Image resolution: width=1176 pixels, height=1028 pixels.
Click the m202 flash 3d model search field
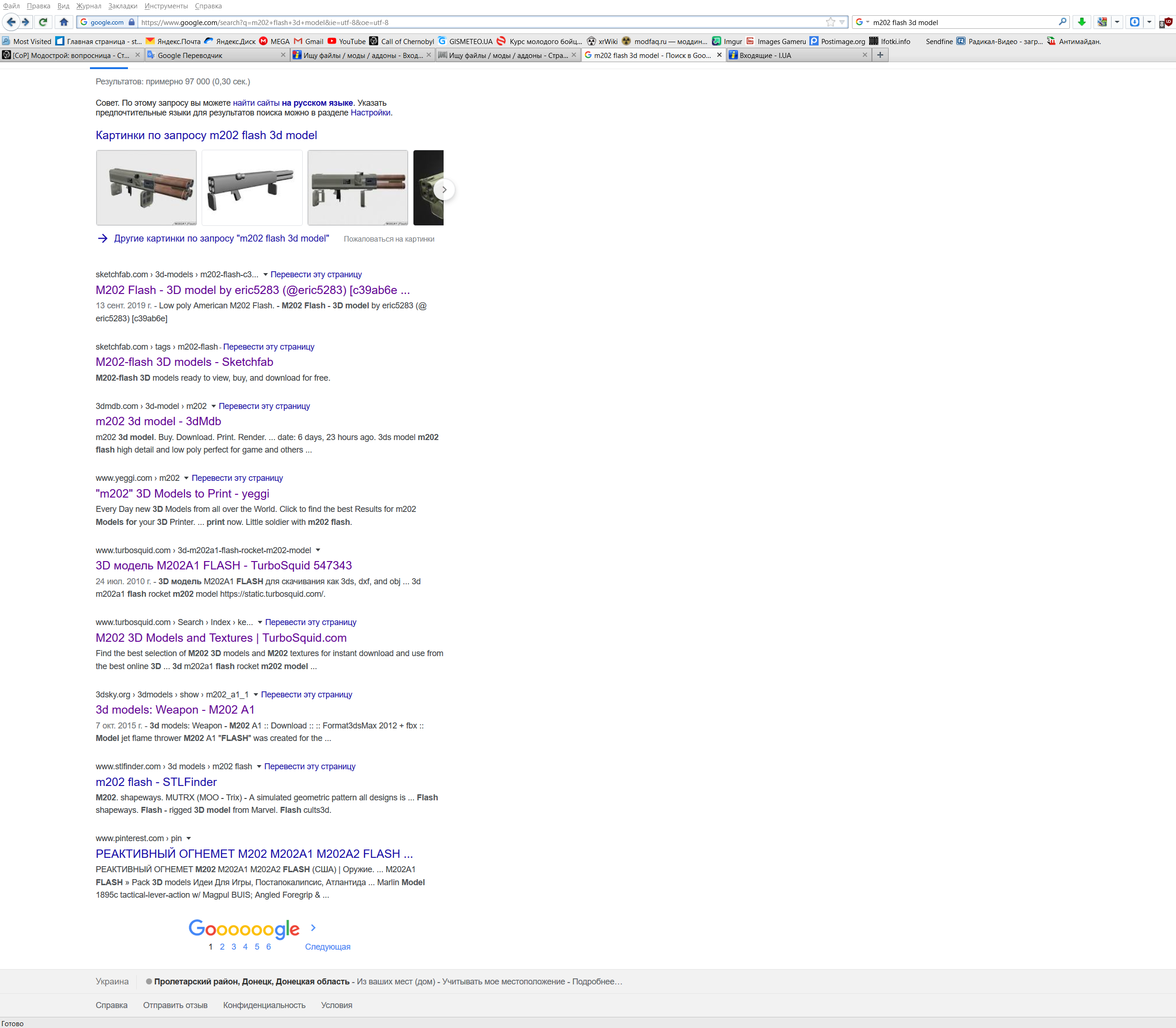point(963,22)
